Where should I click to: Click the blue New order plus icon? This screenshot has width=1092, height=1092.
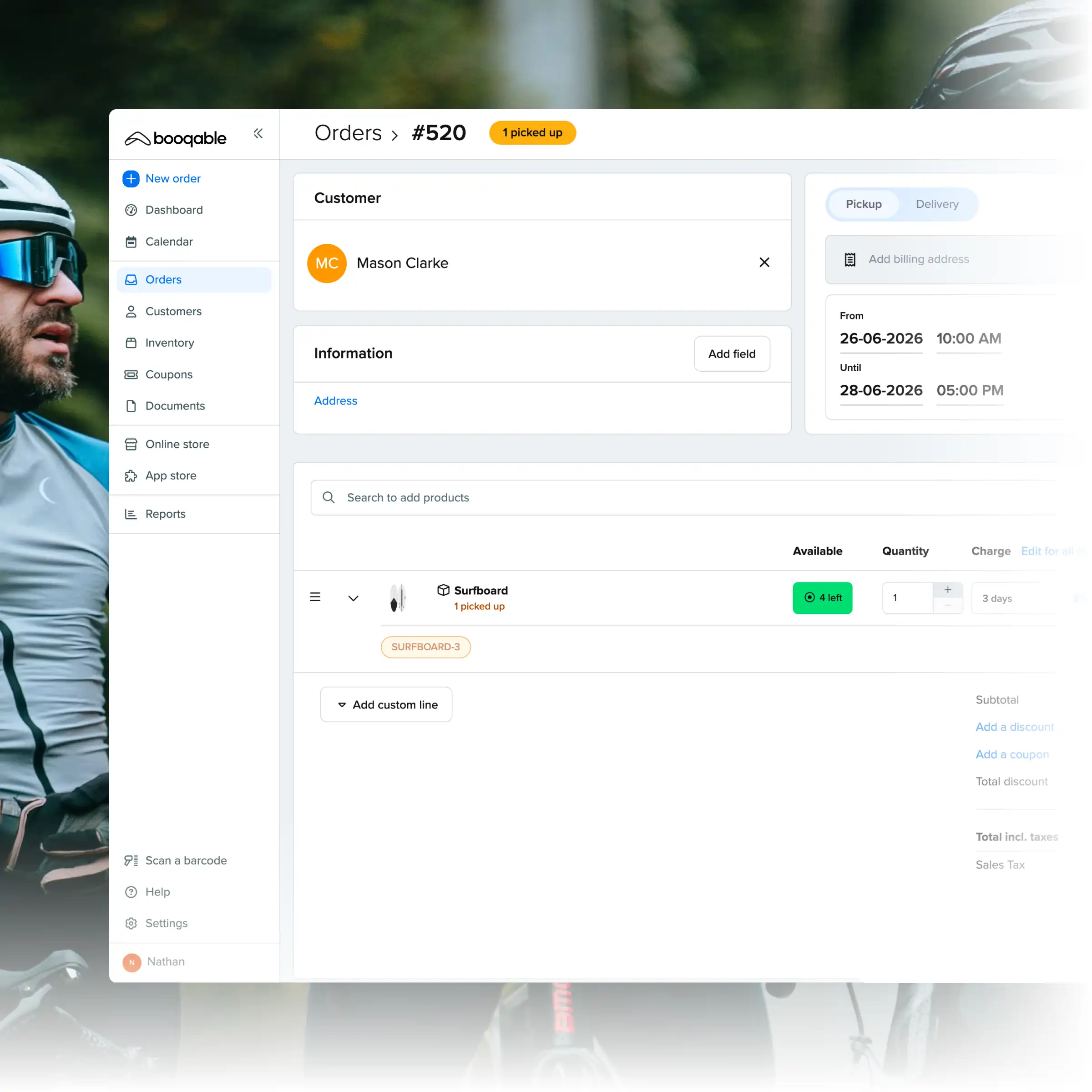131,179
